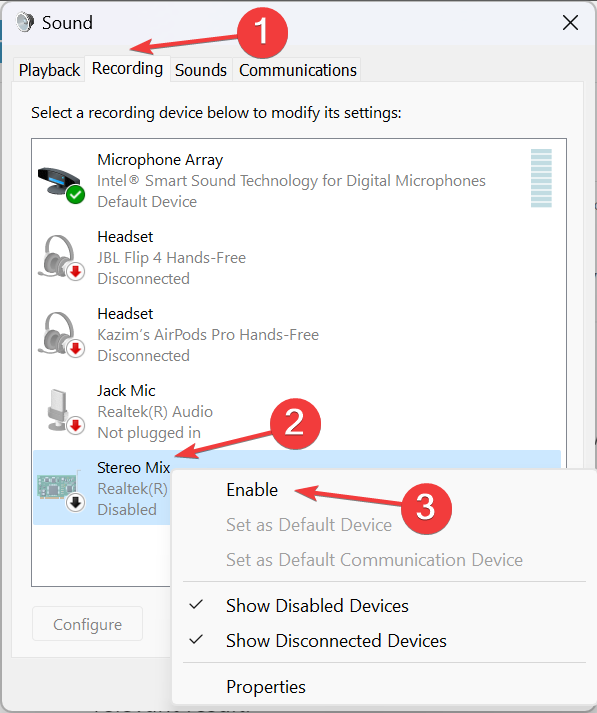Click the Sound speaker icon in title bar
597x713 pixels.
tap(25, 22)
